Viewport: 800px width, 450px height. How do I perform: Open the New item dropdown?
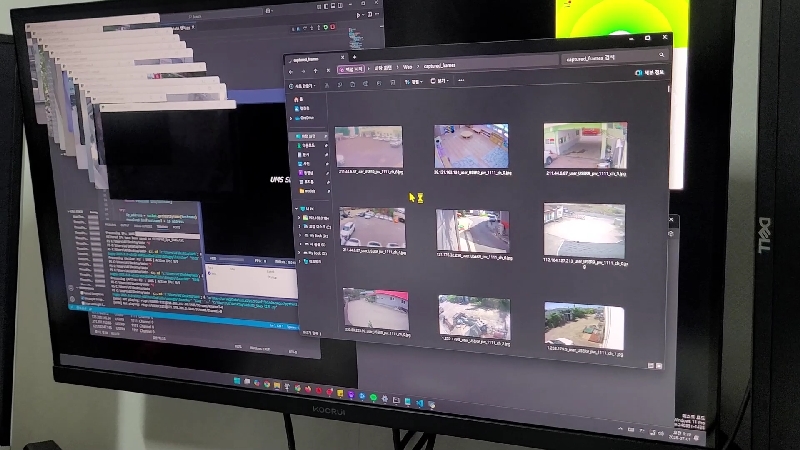coord(300,85)
